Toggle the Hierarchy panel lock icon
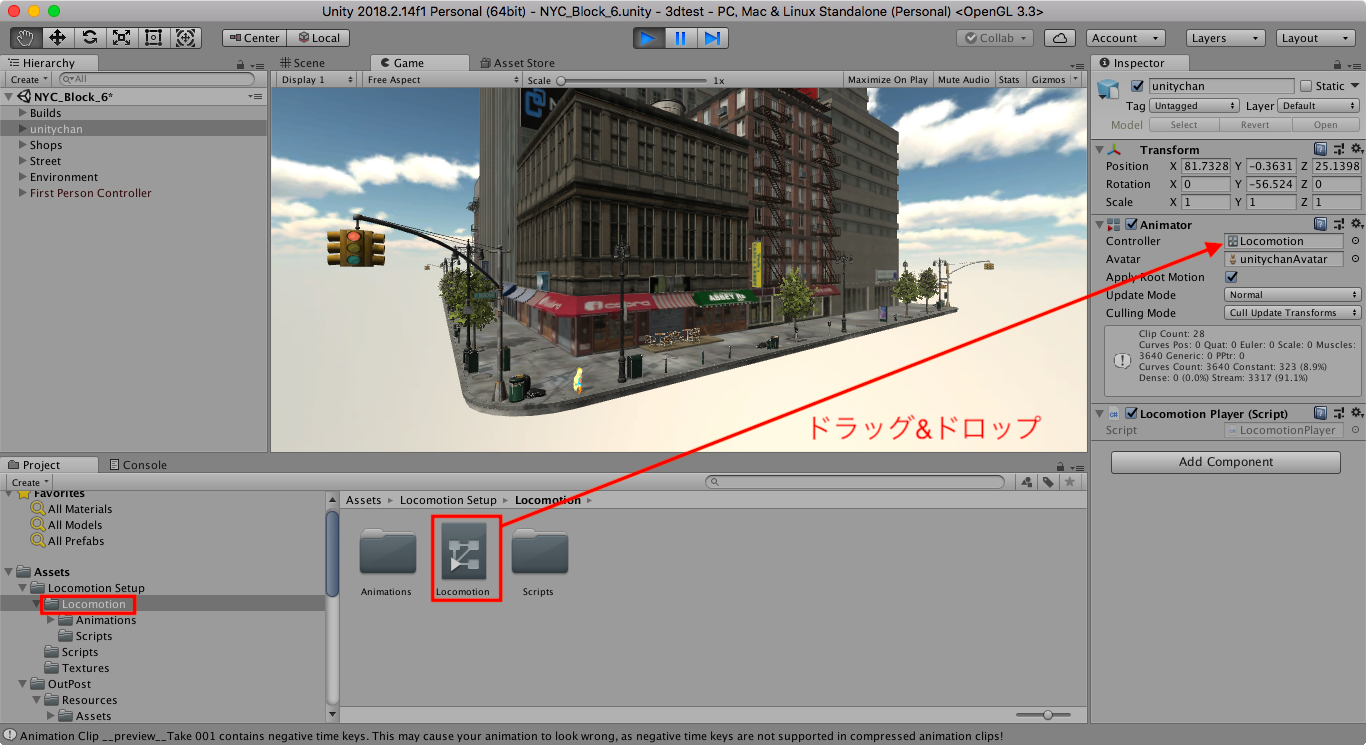 click(242, 65)
